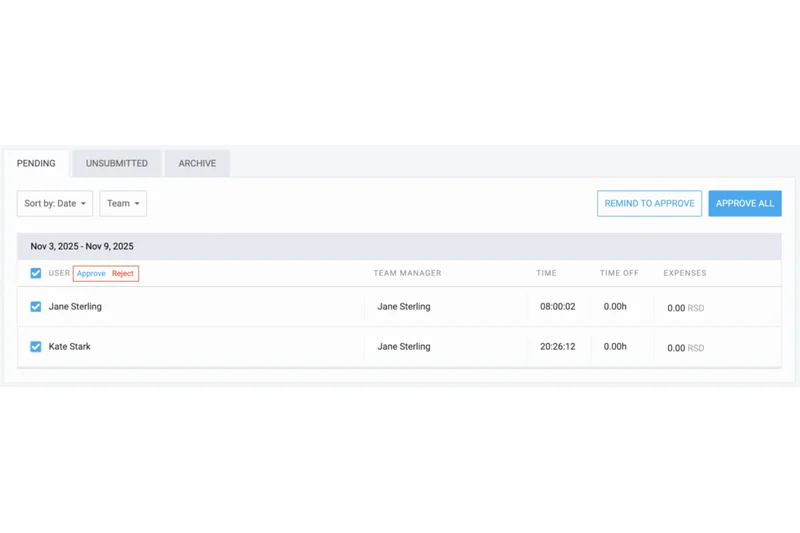
Task: Switch to the Pending tab
Action: point(36,163)
